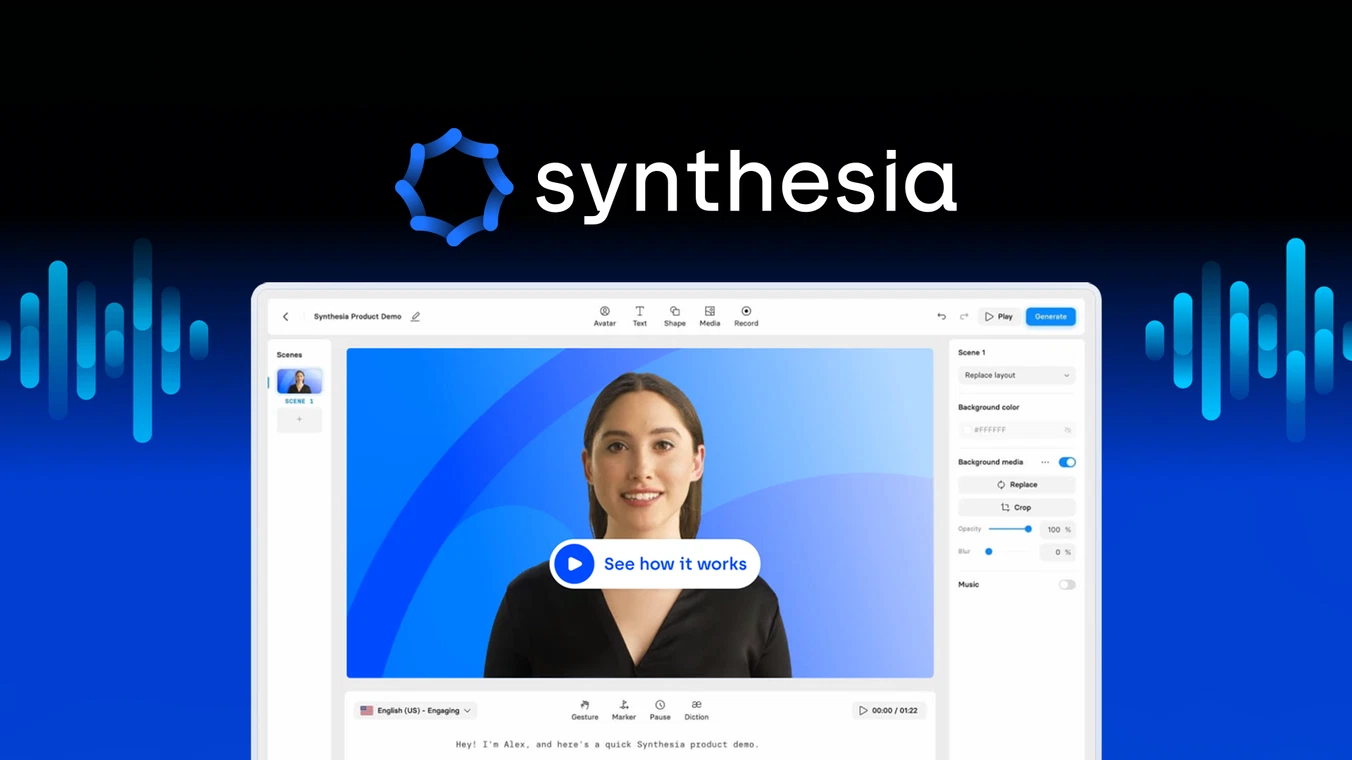The image size is (1352, 760).
Task: Expand the English (US) - Engaging voice dropdown
Action: click(x=414, y=710)
